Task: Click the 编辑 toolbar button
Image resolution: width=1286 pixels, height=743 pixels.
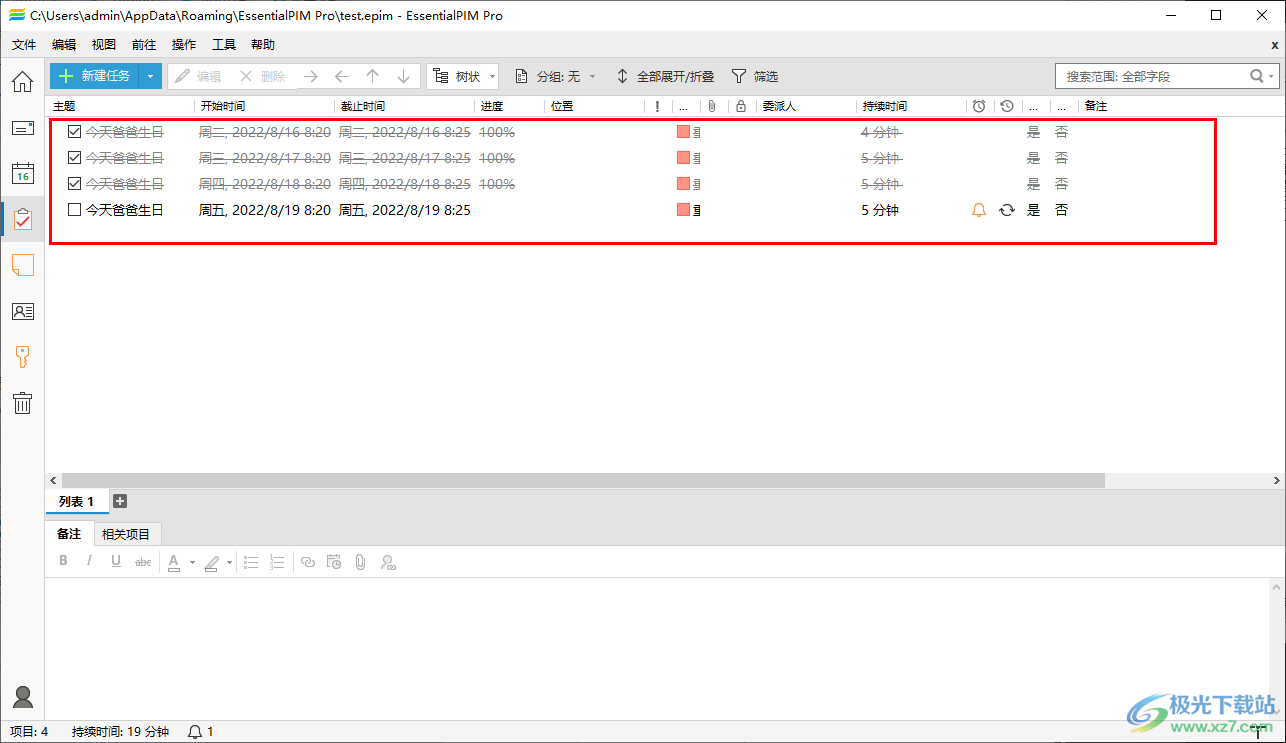Action: 198,76
